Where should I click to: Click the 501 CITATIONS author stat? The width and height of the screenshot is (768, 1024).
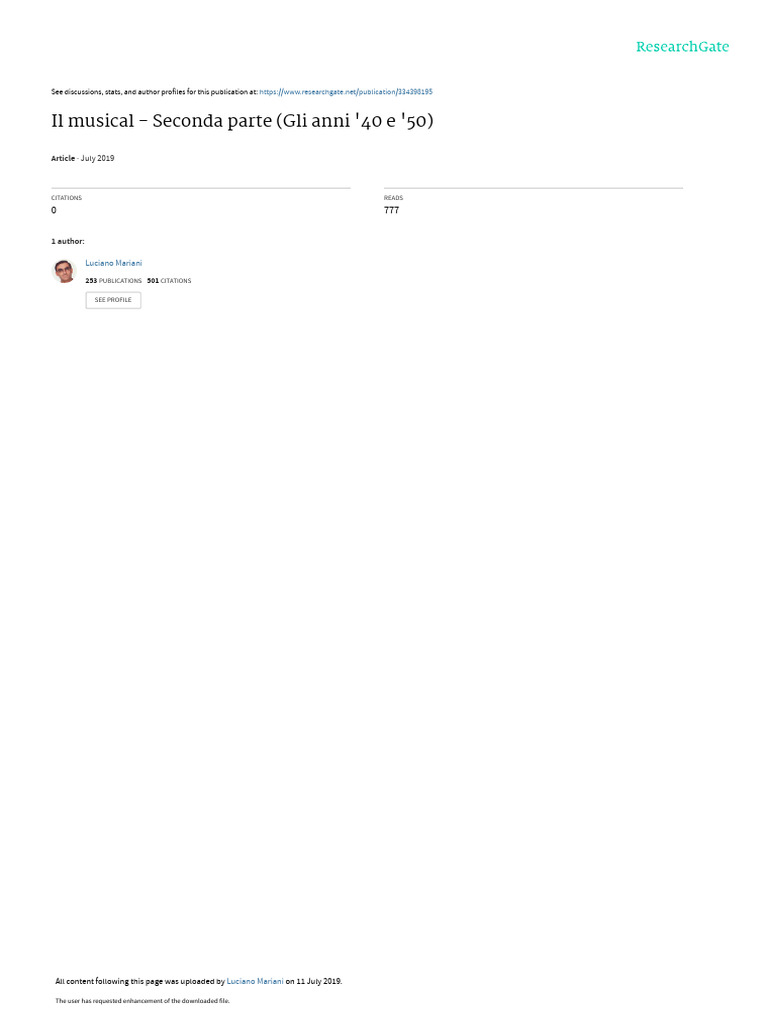[x=169, y=281]
